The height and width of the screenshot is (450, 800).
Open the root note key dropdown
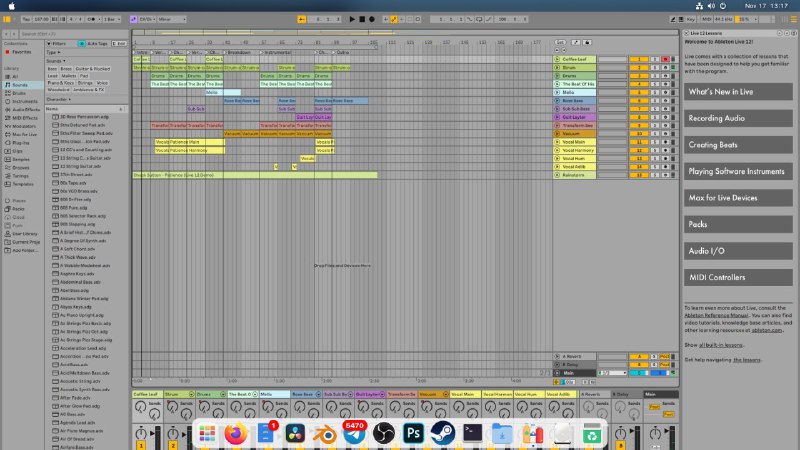tap(147, 19)
